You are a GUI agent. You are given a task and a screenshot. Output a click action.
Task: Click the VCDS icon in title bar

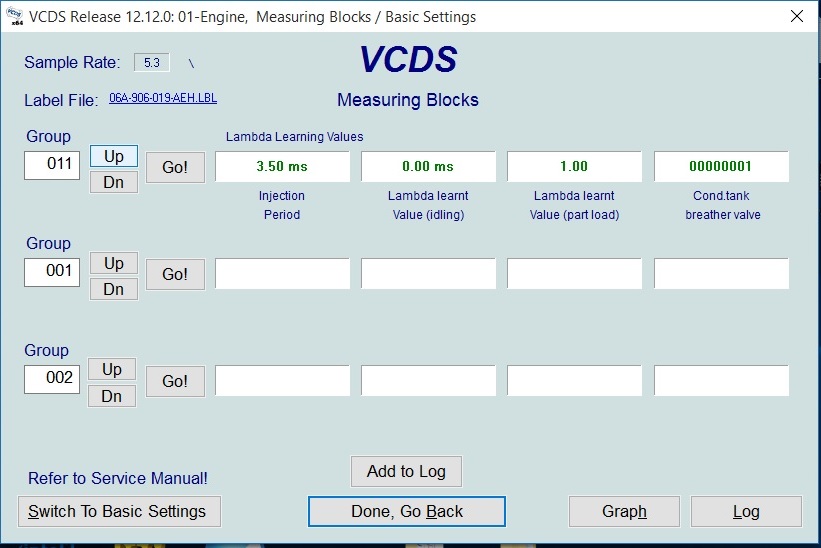coord(13,16)
